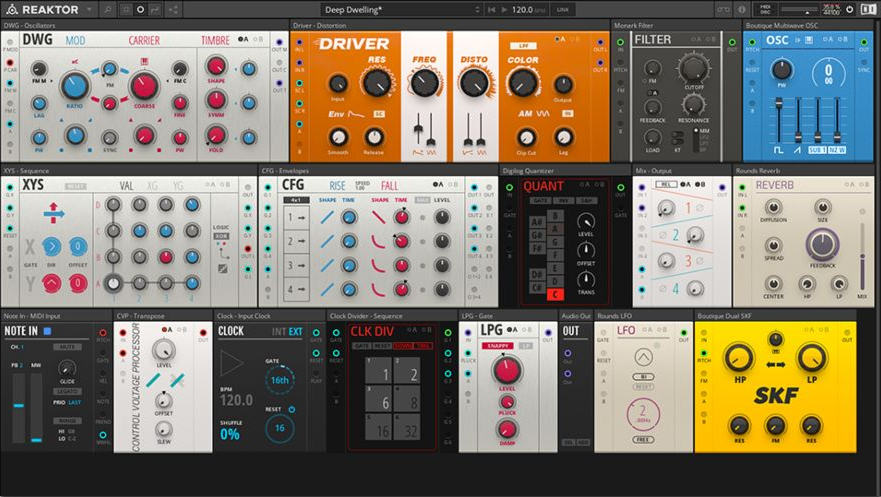881x497 pixels.
Task: Toggle the MUTE button in Note In
Action: [x=68, y=346]
